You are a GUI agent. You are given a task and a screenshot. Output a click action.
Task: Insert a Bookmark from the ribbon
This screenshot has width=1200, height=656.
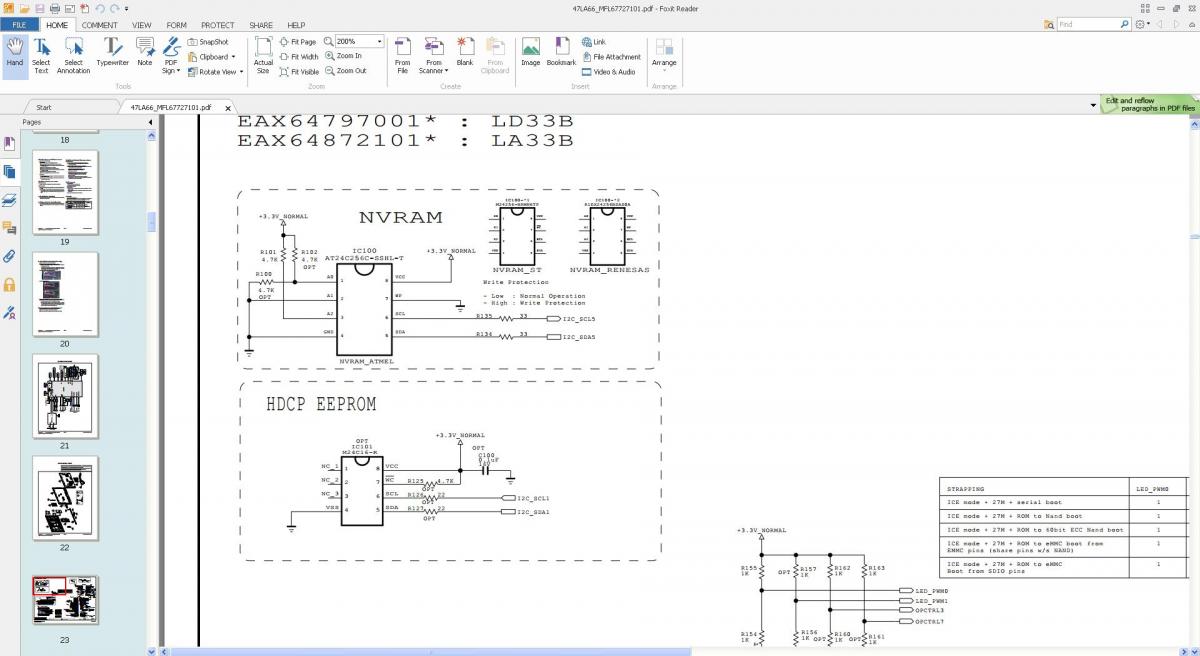561,52
